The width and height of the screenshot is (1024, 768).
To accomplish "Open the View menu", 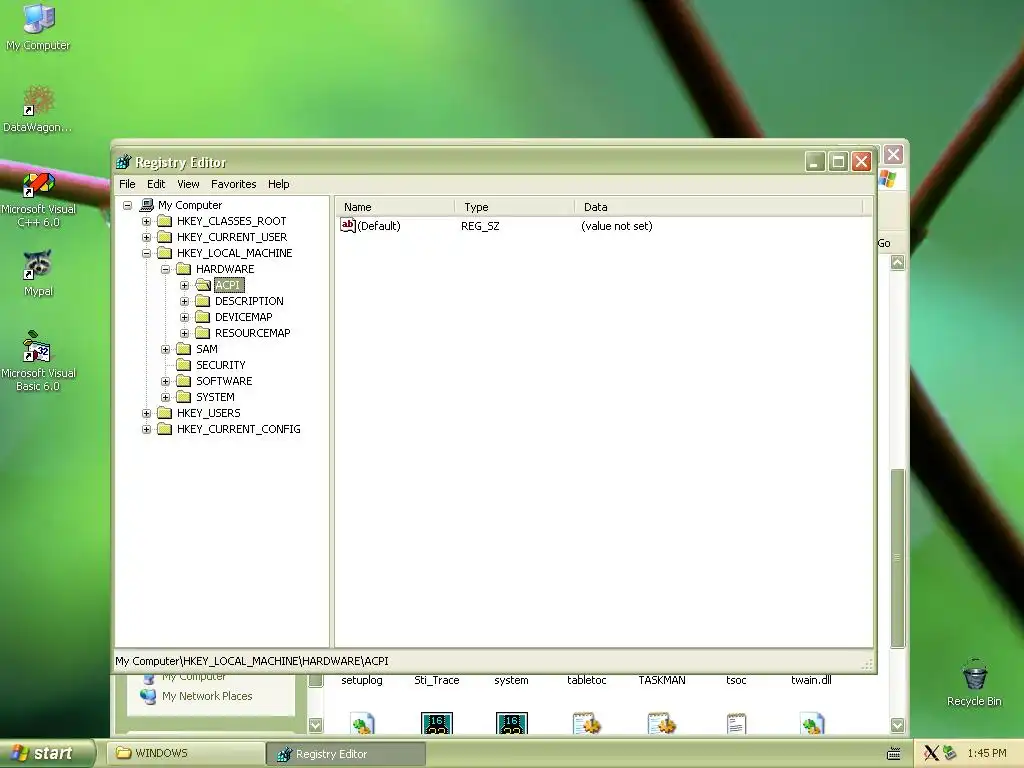I will [188, 184].
